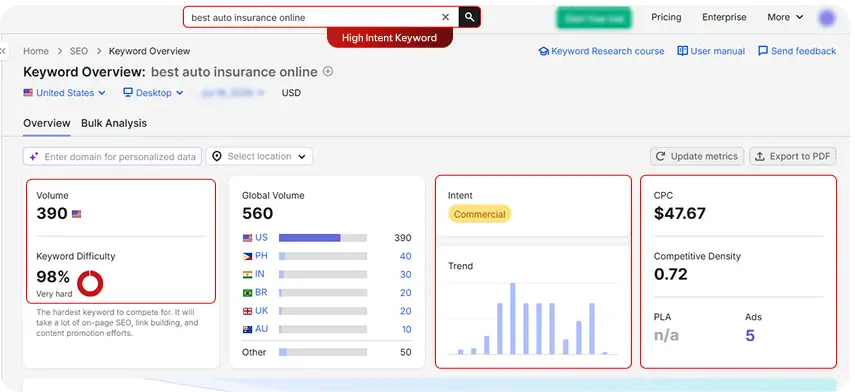Click the Other volume bar
Screen dimensions: 855x392
(x=323, y=352)
